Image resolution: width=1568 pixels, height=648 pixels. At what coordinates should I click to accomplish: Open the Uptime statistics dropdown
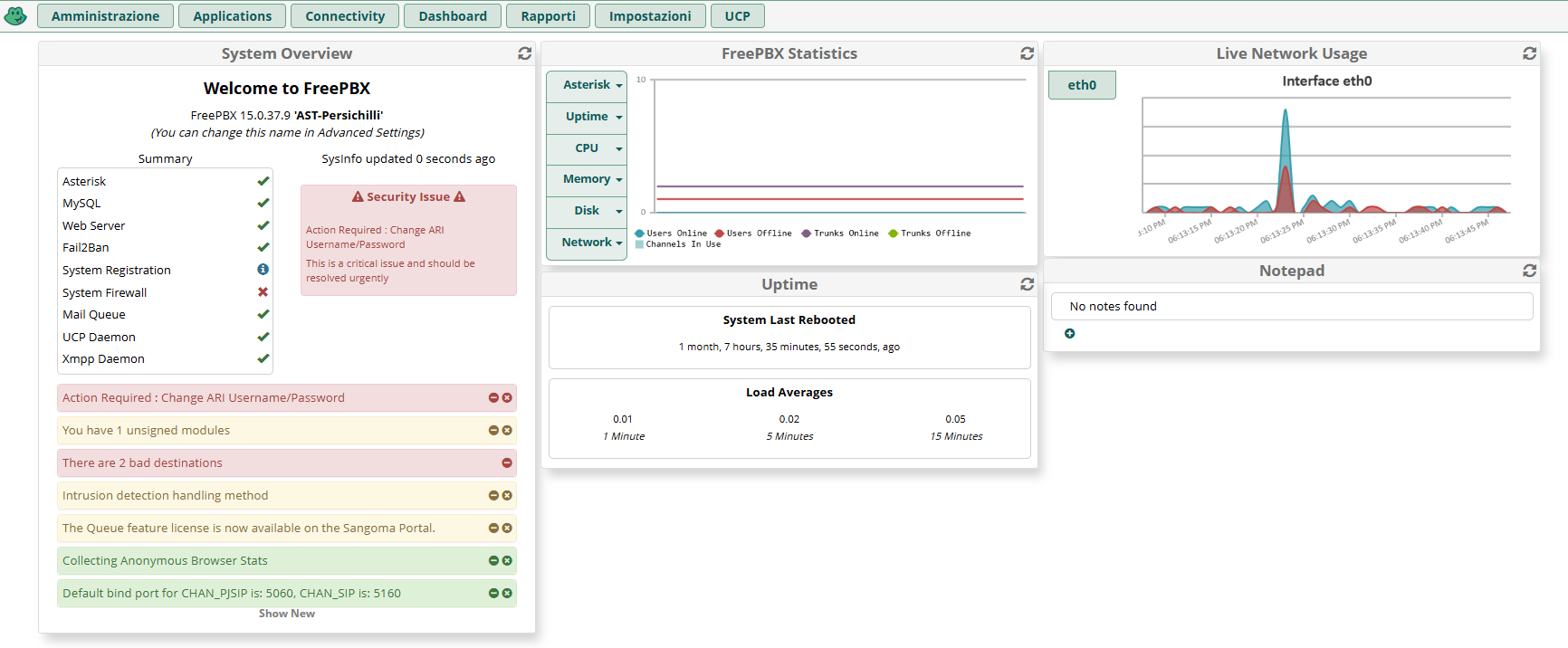(x=587, y=117)
